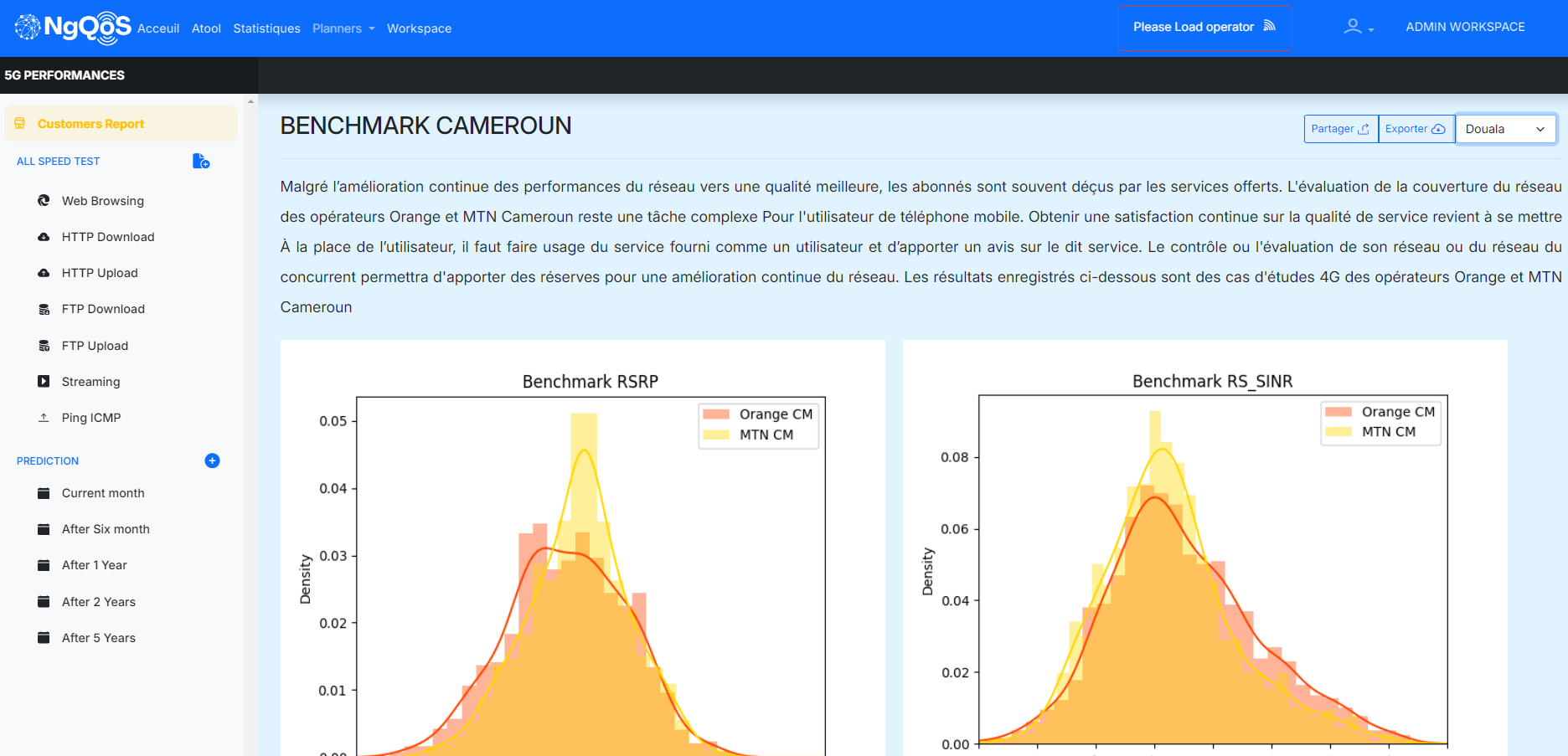Click the After Six month calendar icon
The height and width of the screenshot is (756, 1568).
coord(44,529)
